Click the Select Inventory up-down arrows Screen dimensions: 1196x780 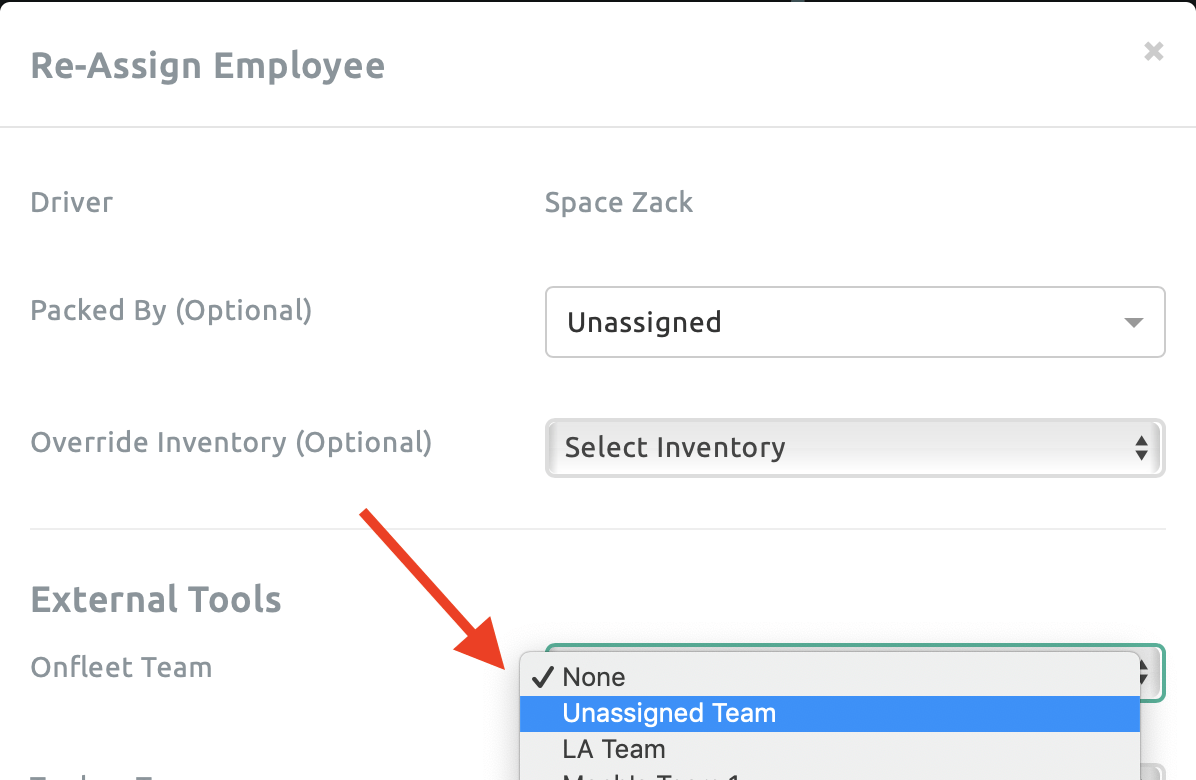coord(1141,448)
